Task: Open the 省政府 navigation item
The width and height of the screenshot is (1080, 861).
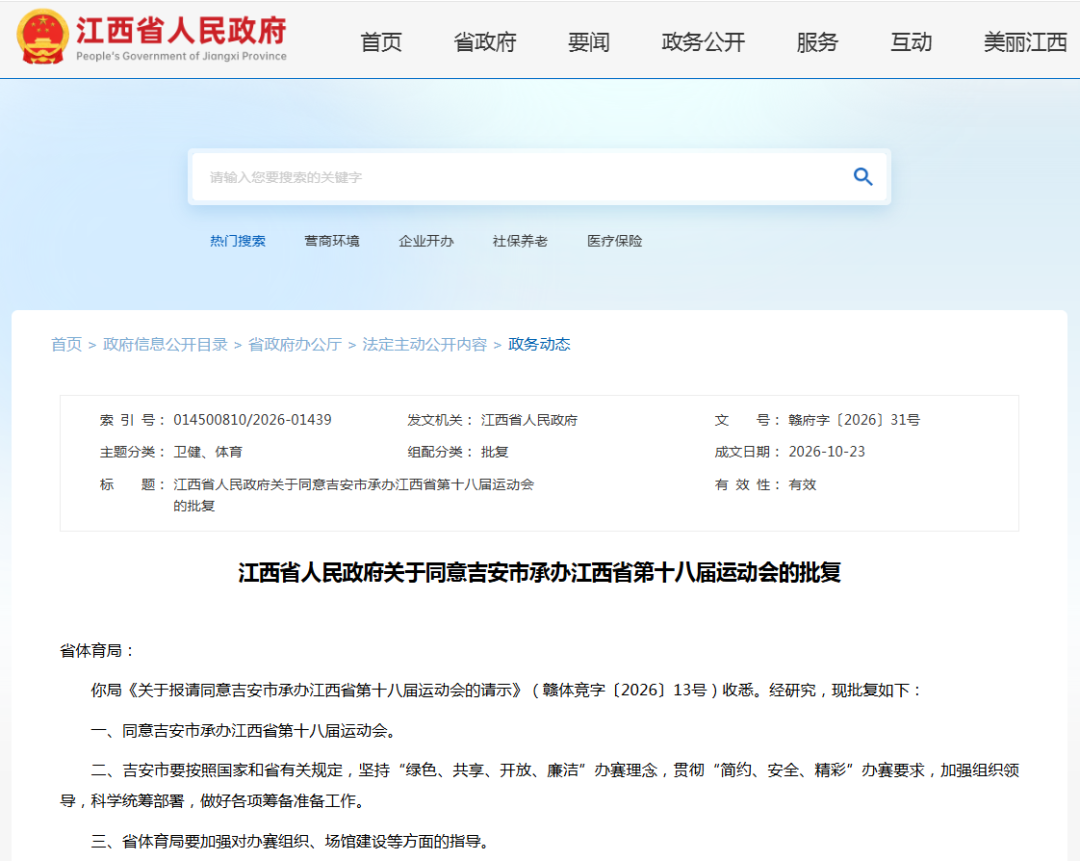Action: coord(485,42)
